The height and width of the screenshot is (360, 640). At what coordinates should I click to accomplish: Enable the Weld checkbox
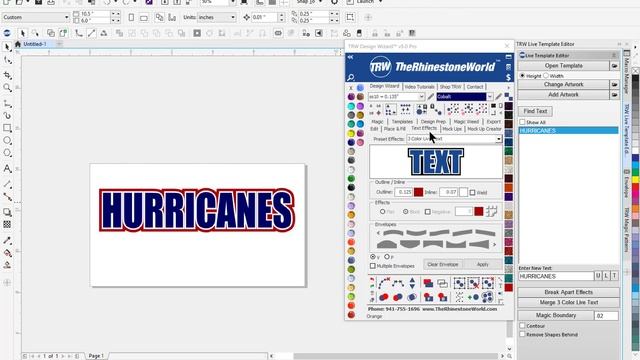[x=472, y=192]
